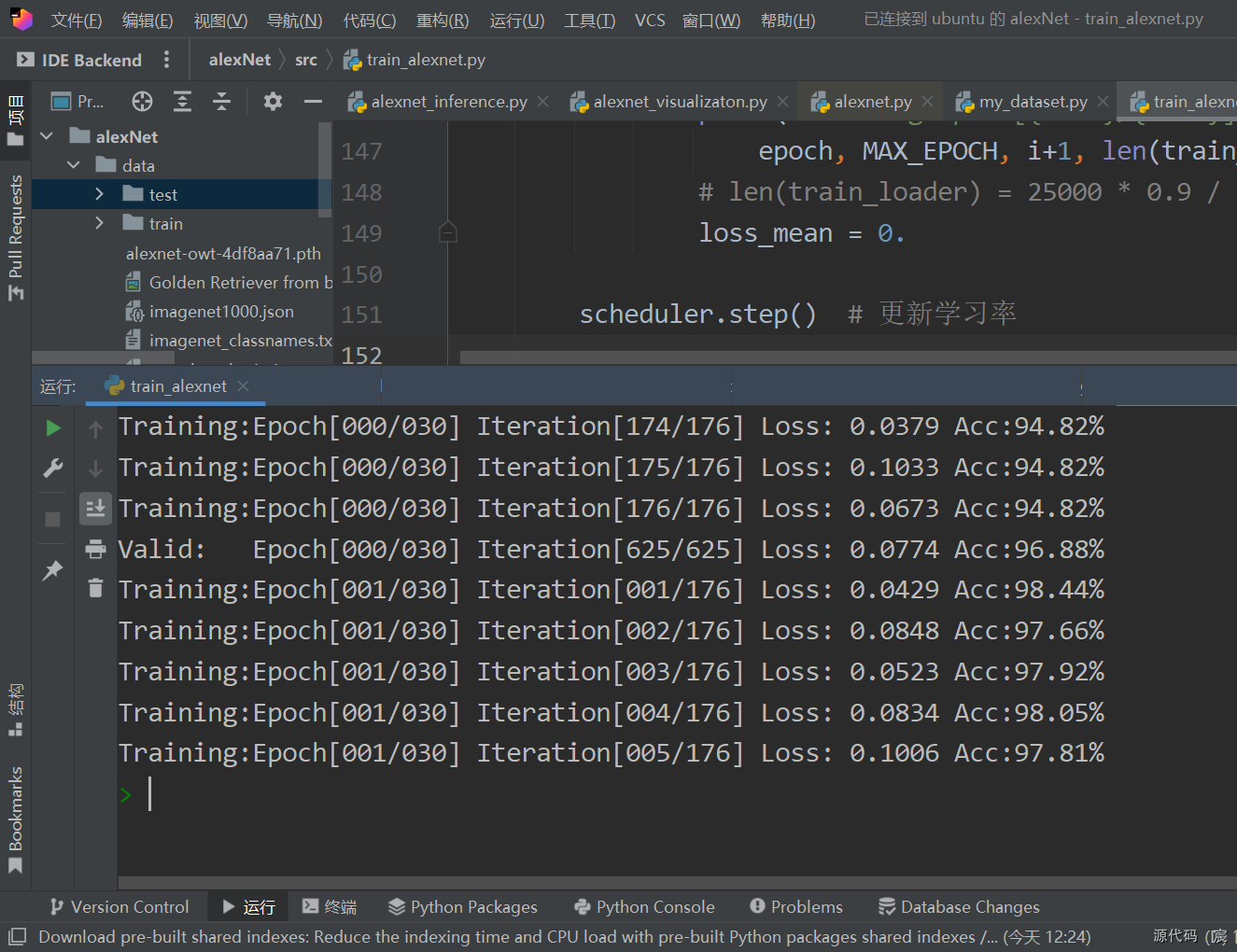The image size is (1237, 952).
Task: Expand the train folder
Action: click(100, 223)
